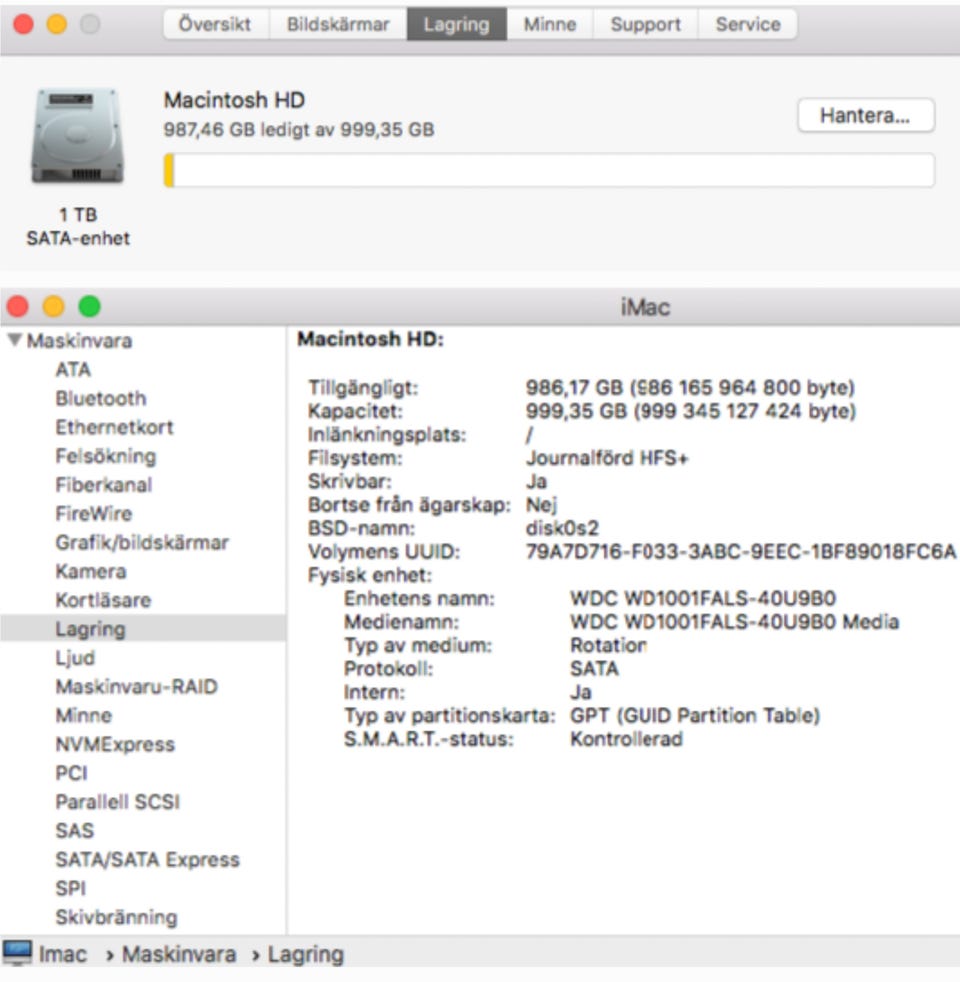Choose NVMExpress from the sidebar
The width and height of the screenshot is (960, 982).
click(x=114, y=745)
